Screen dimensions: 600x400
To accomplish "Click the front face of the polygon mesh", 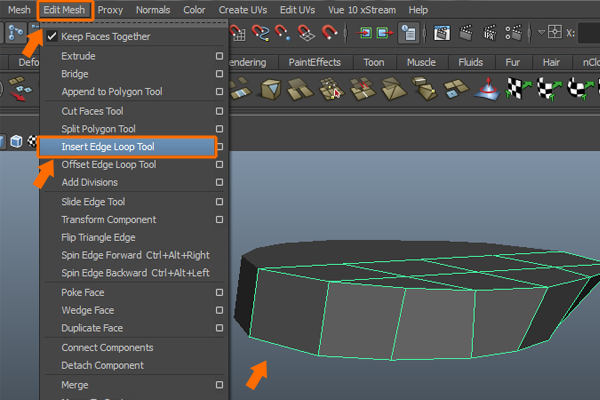I will click(365, 318).
